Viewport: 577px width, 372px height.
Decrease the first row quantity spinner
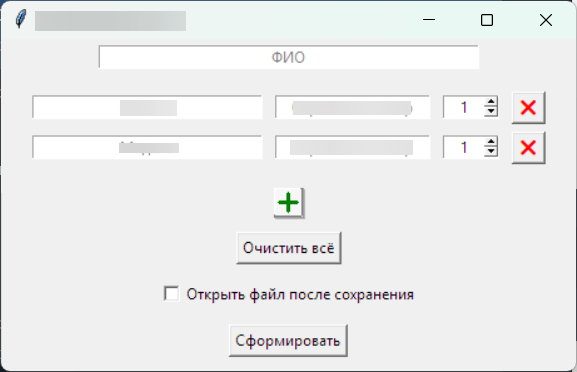click(x=491, y=111)
